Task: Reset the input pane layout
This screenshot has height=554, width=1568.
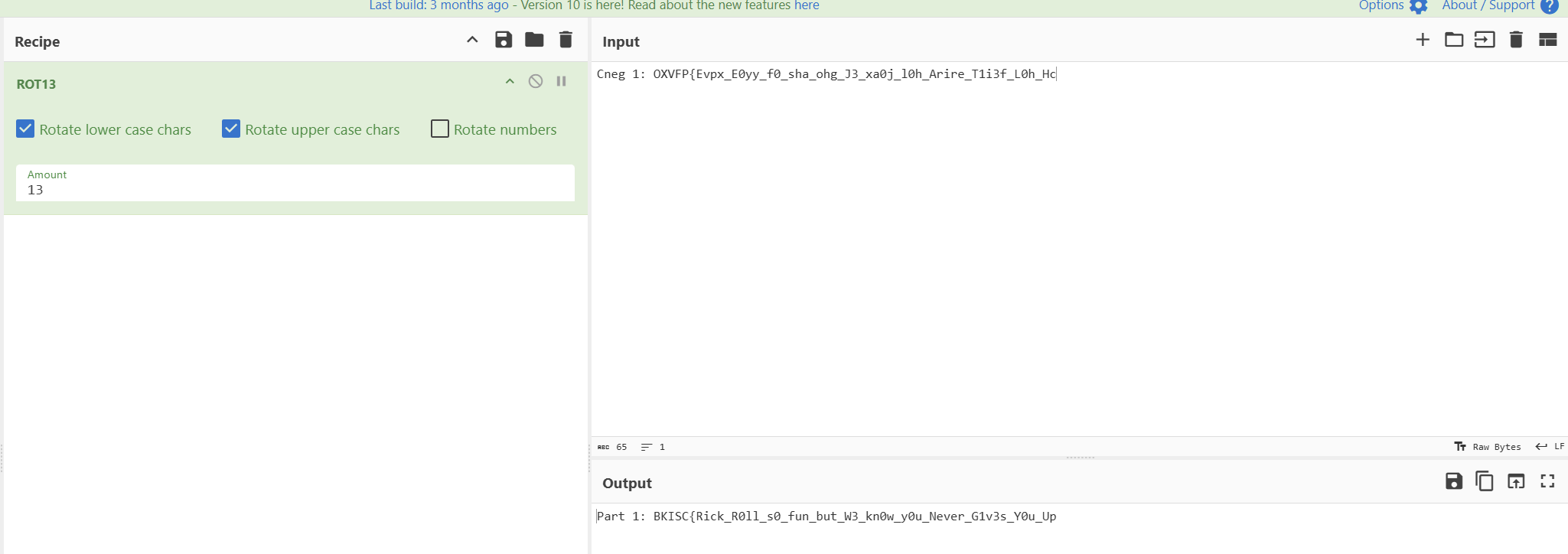Action: (1547, 40)
